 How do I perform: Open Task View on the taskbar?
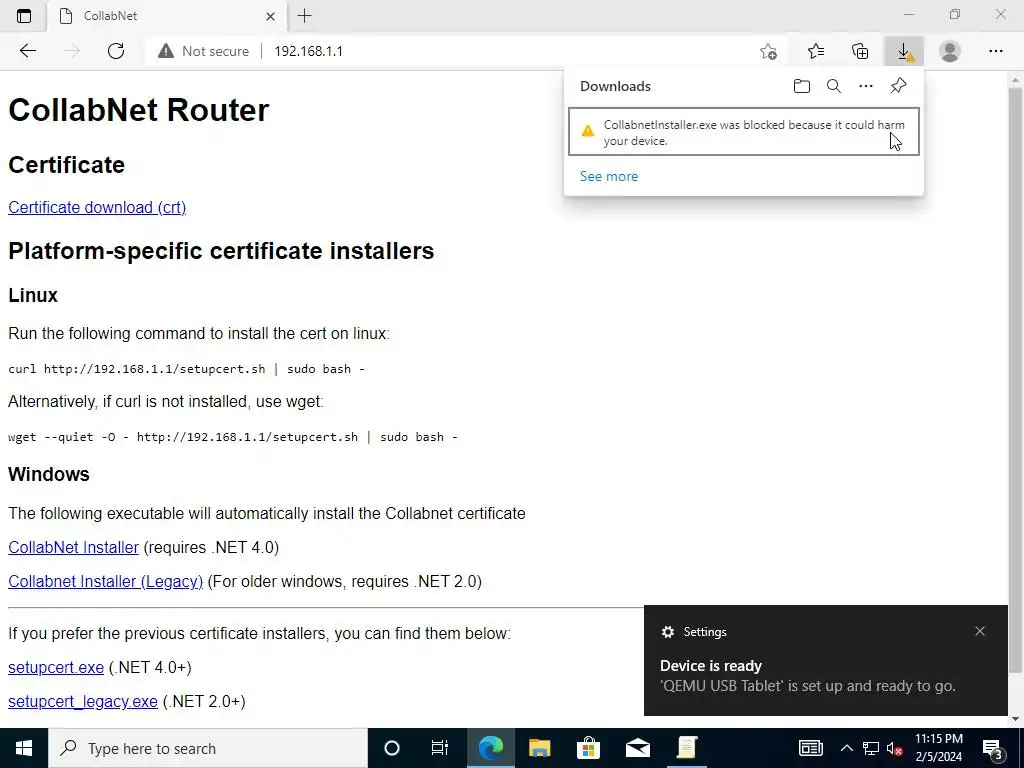tap(440, 748)
